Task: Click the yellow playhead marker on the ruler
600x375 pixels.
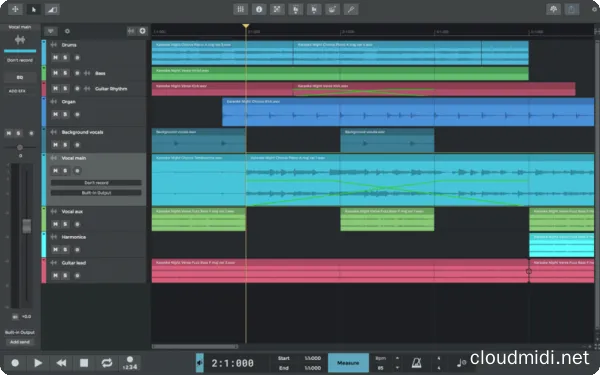Action: pos(246,26)
